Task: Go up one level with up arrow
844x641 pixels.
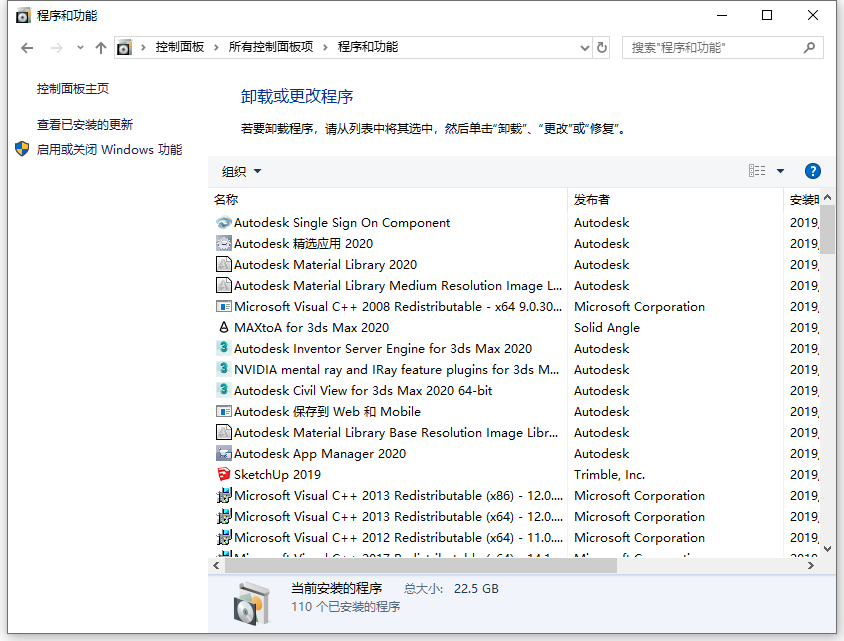Action: 101,48
